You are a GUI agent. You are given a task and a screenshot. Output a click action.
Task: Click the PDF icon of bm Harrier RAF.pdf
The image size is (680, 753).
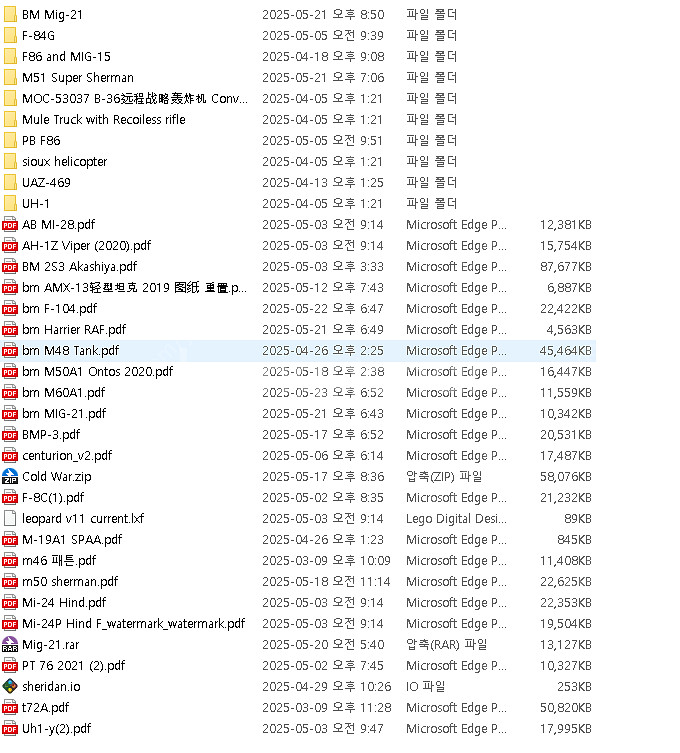click(10, 329)
